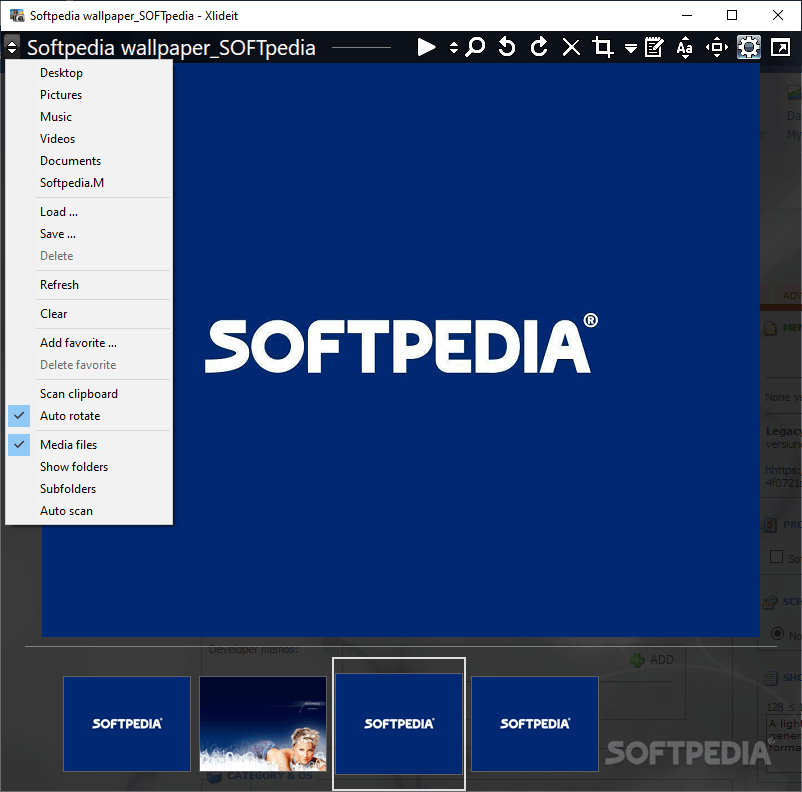Open the crop options dropdown arrow
This screenshot has height=792, width=802.
coord(630,47)
